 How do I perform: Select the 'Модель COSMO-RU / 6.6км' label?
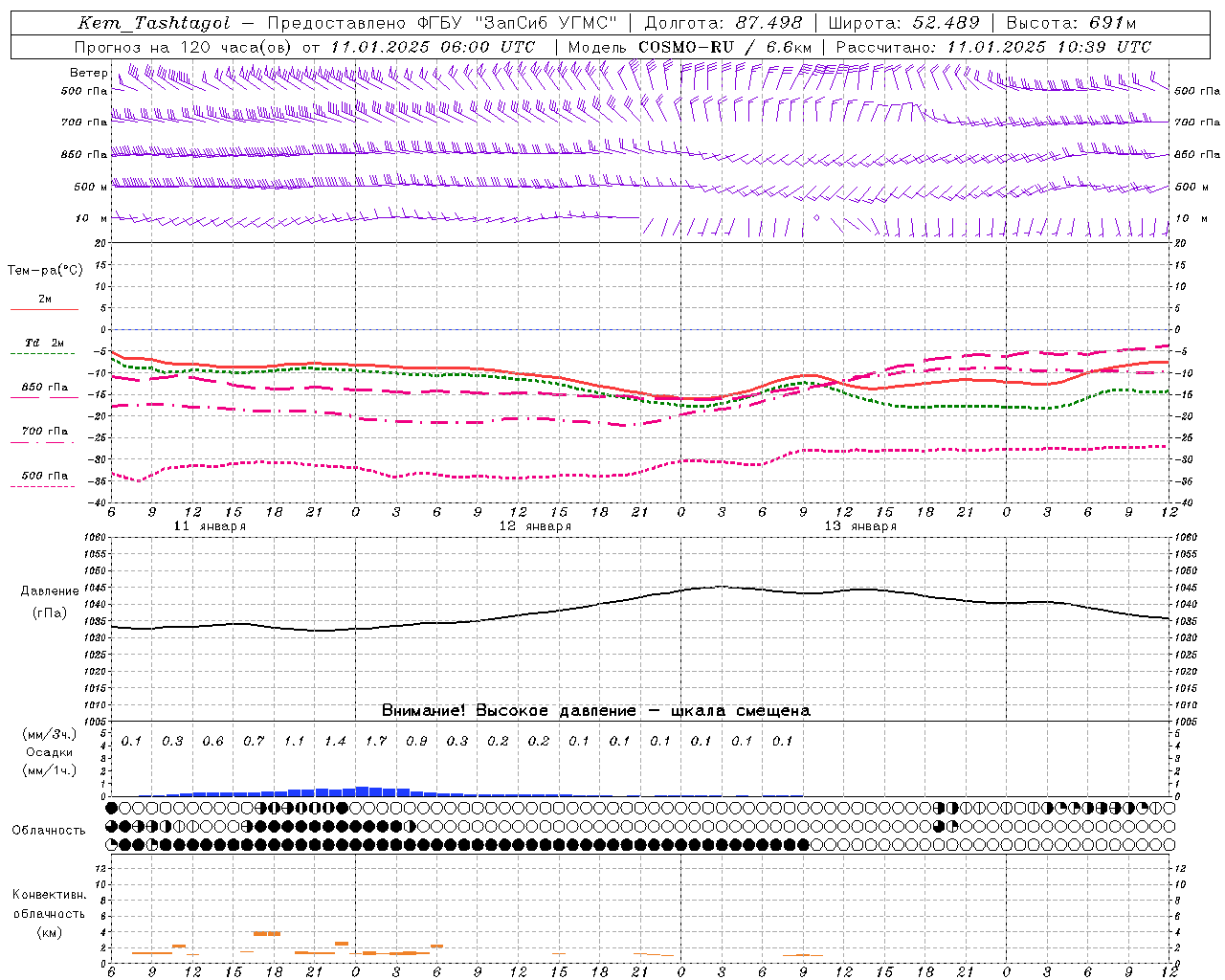pos(689,47)
